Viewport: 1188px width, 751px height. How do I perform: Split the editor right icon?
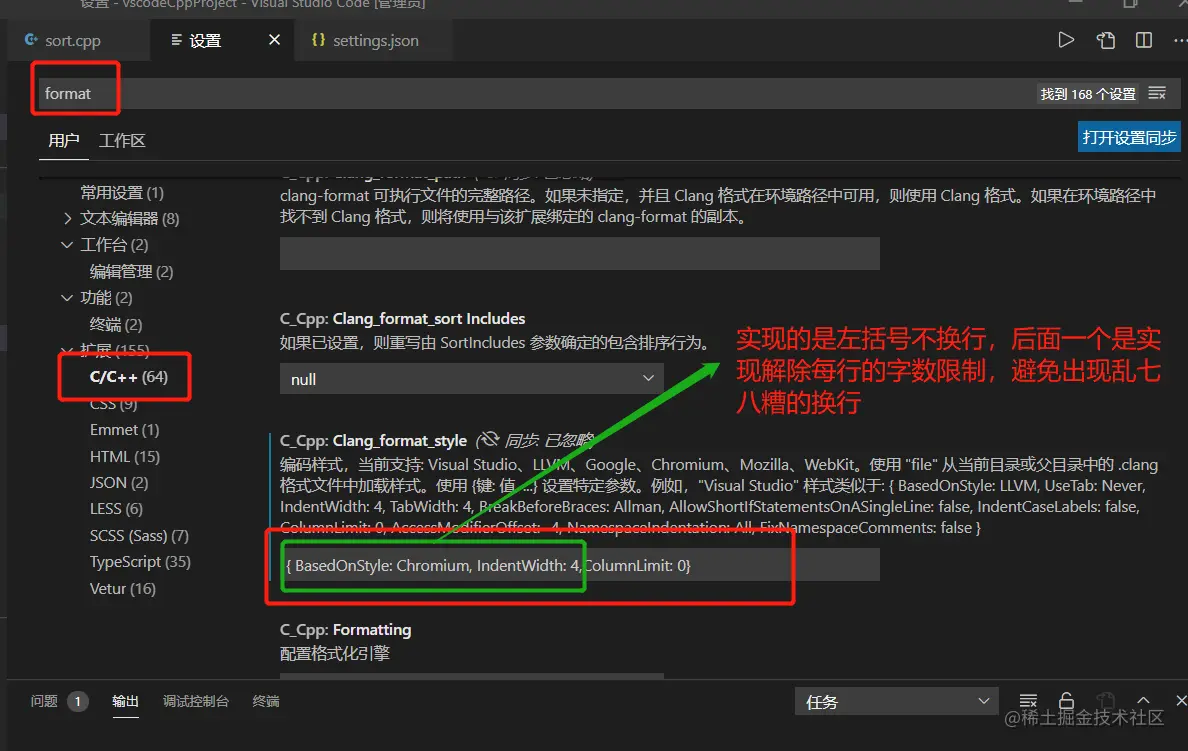coord(1144,40)
